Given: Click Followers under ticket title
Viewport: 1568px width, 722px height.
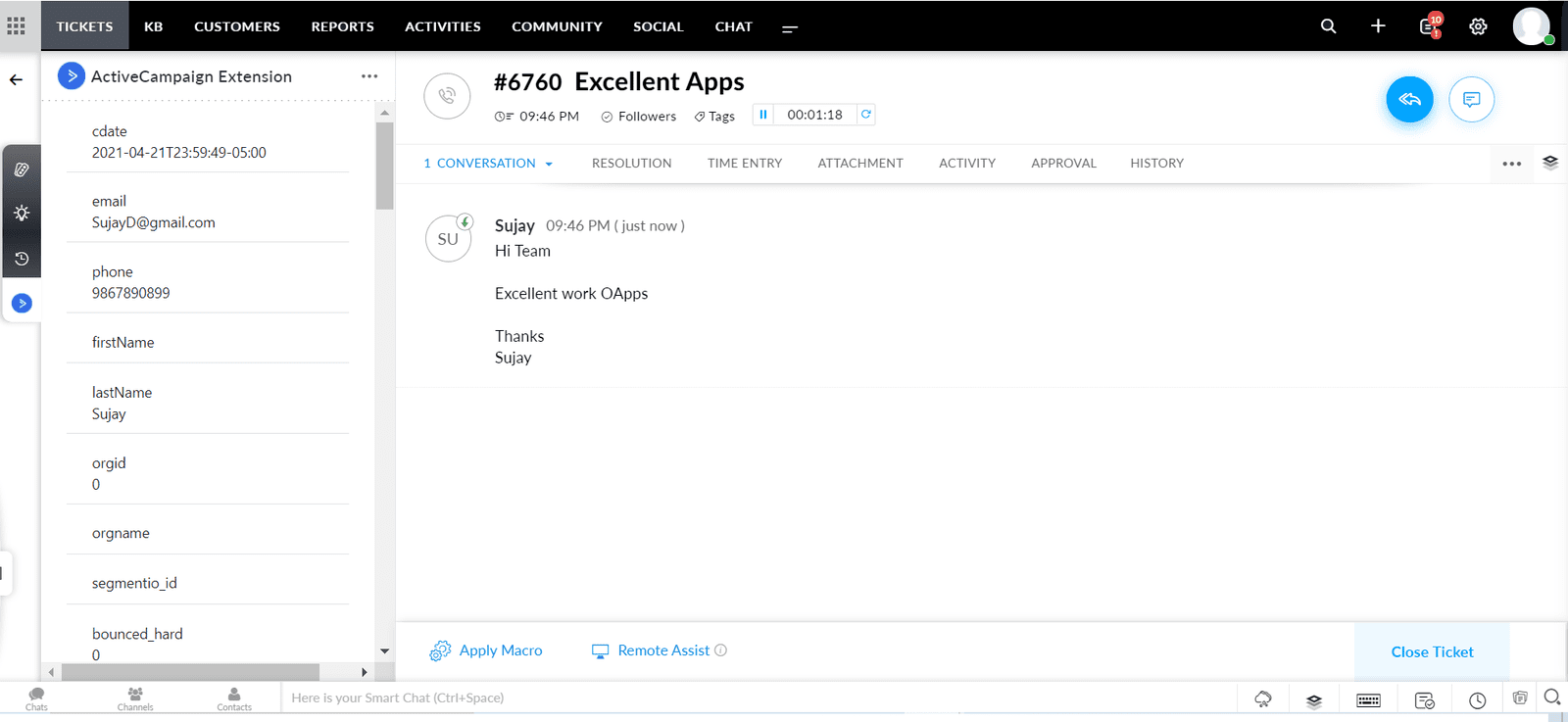Looking at the screenshot, I should tap(638, 117).
